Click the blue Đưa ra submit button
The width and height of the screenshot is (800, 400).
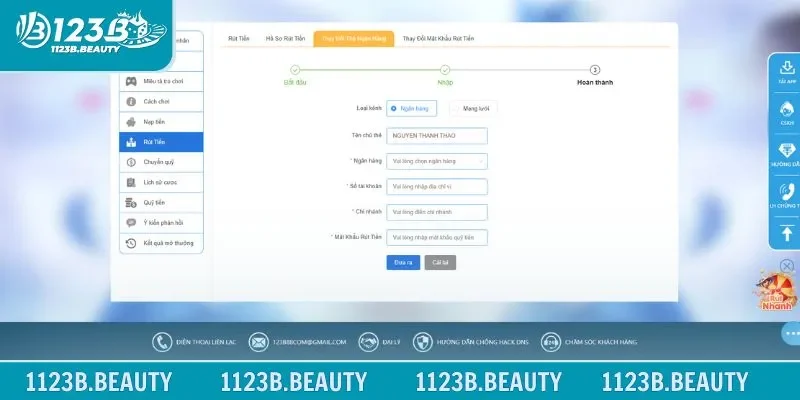(403, 262)
